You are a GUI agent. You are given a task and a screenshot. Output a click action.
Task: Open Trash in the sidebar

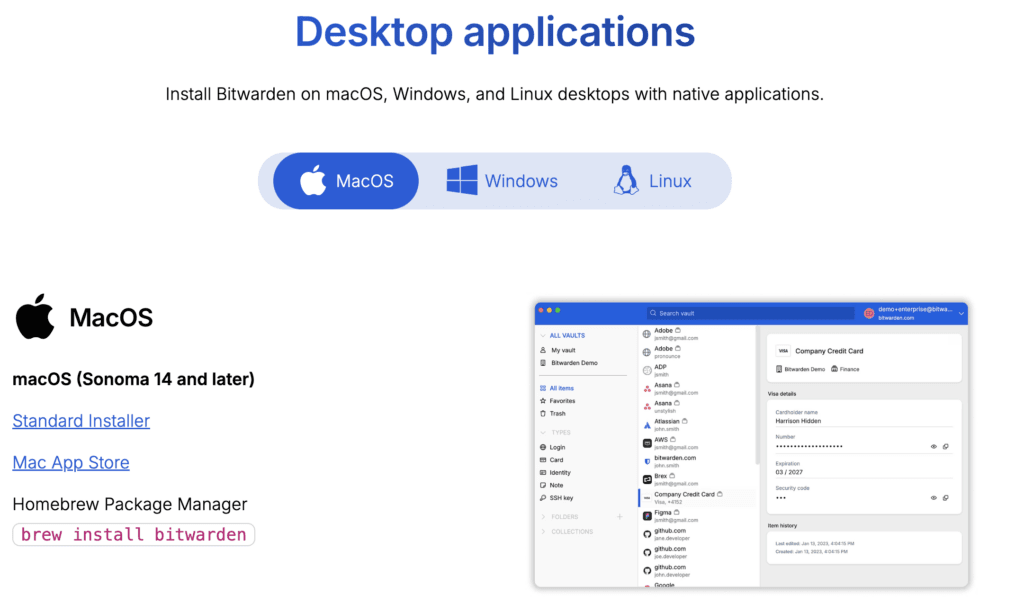pyautogui.click(x=557, y=413)
